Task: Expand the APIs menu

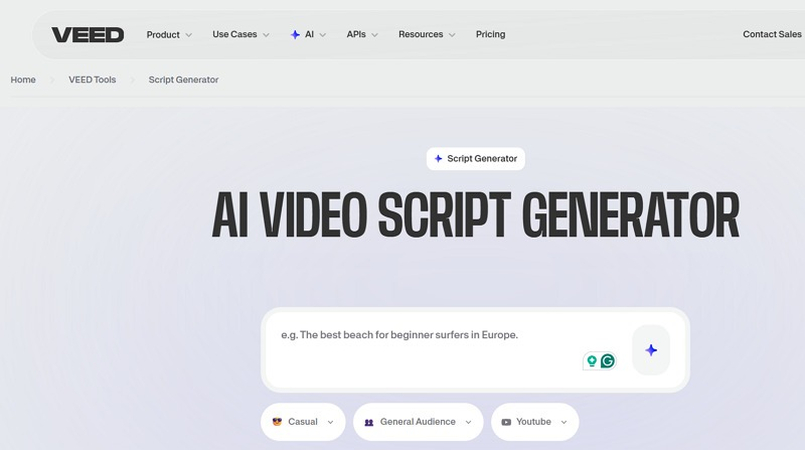Action: point(362,35)
